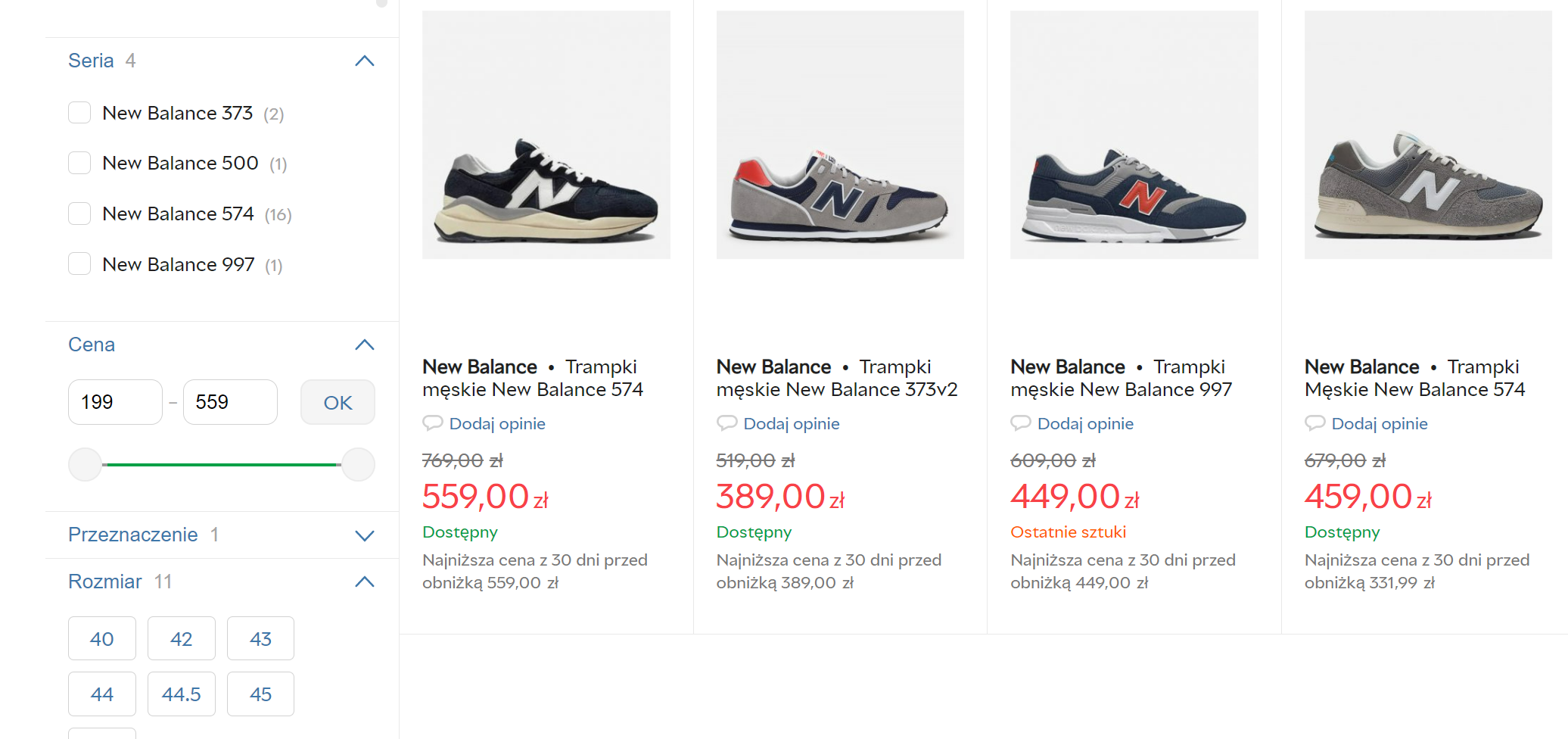Select shoe size 44.5
The image size is (1568, 739).
(x=181, y=694)
